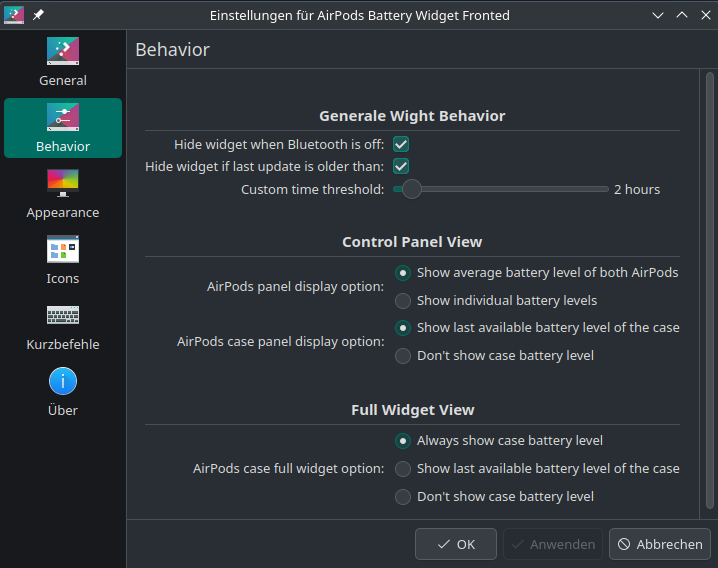
Task: Open the Über info icon
Action: click(63, 381)
